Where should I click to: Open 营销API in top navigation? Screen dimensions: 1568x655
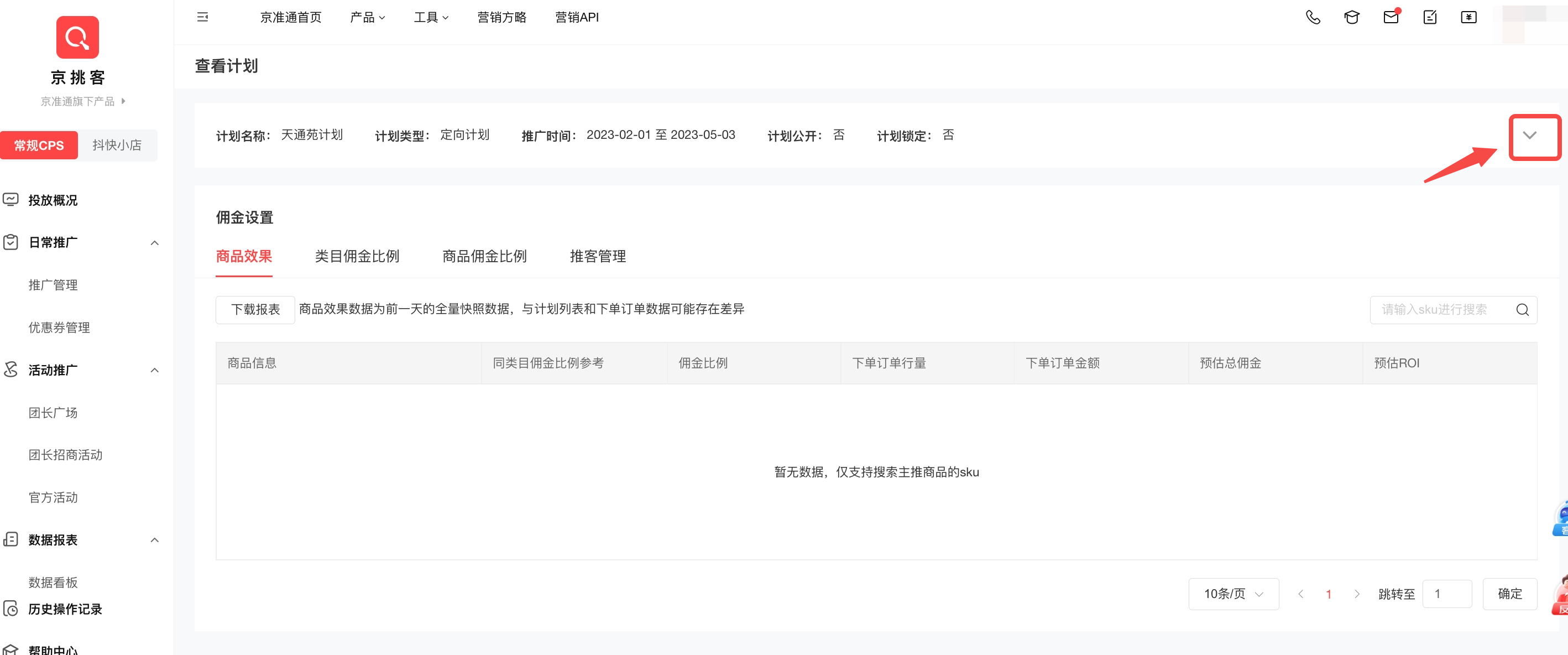pyautogui.click(x=577, y=18)
